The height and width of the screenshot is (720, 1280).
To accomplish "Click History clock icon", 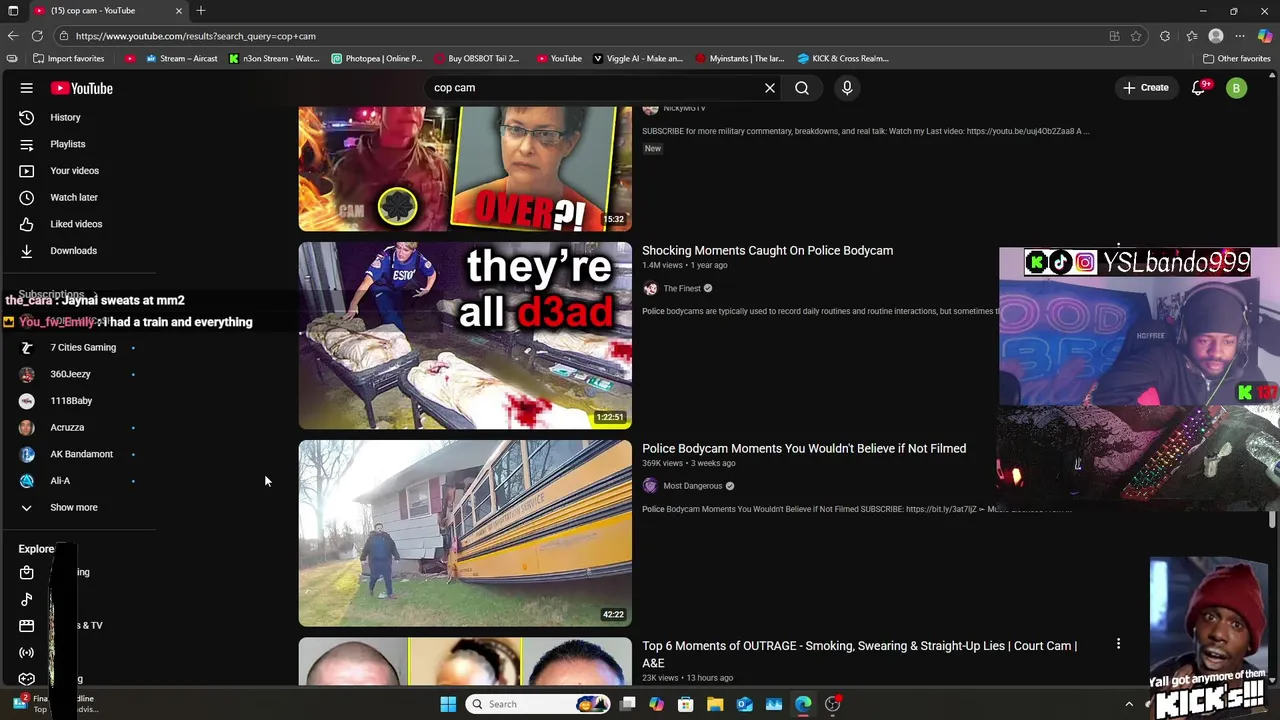I will click(x=27, y=117).
